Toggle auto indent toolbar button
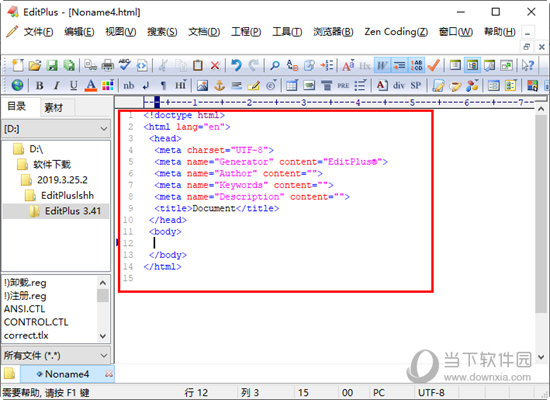The width and height of the screenshot is (550, 400). (399, 65)
